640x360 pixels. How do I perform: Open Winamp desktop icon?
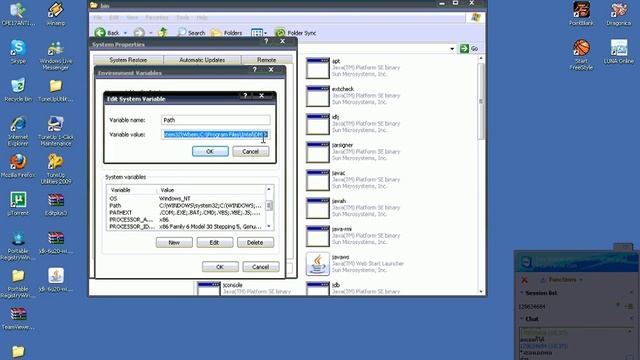click(56, 14)
